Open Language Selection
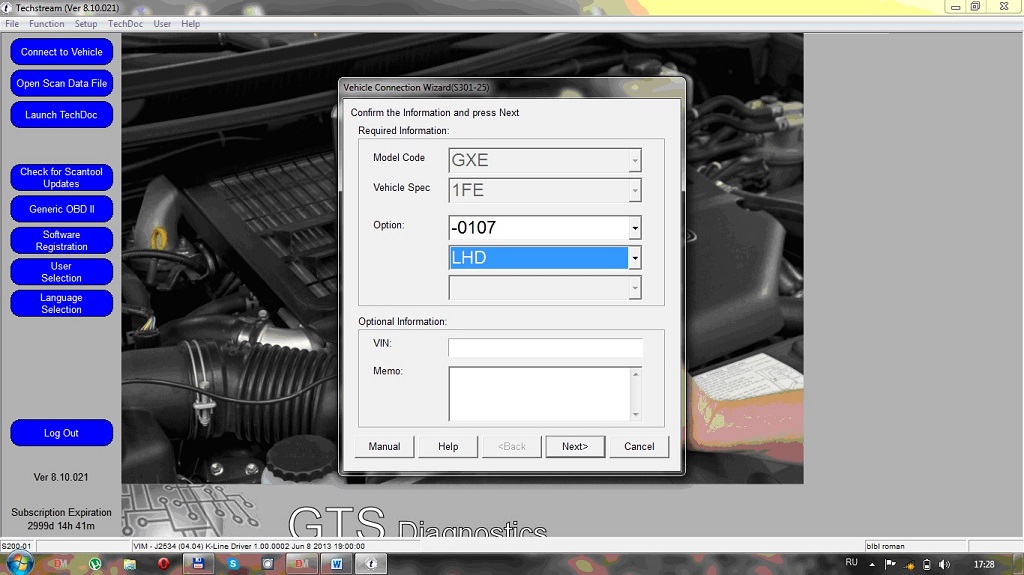The image size is (1024, 575). tap(61, 303)
